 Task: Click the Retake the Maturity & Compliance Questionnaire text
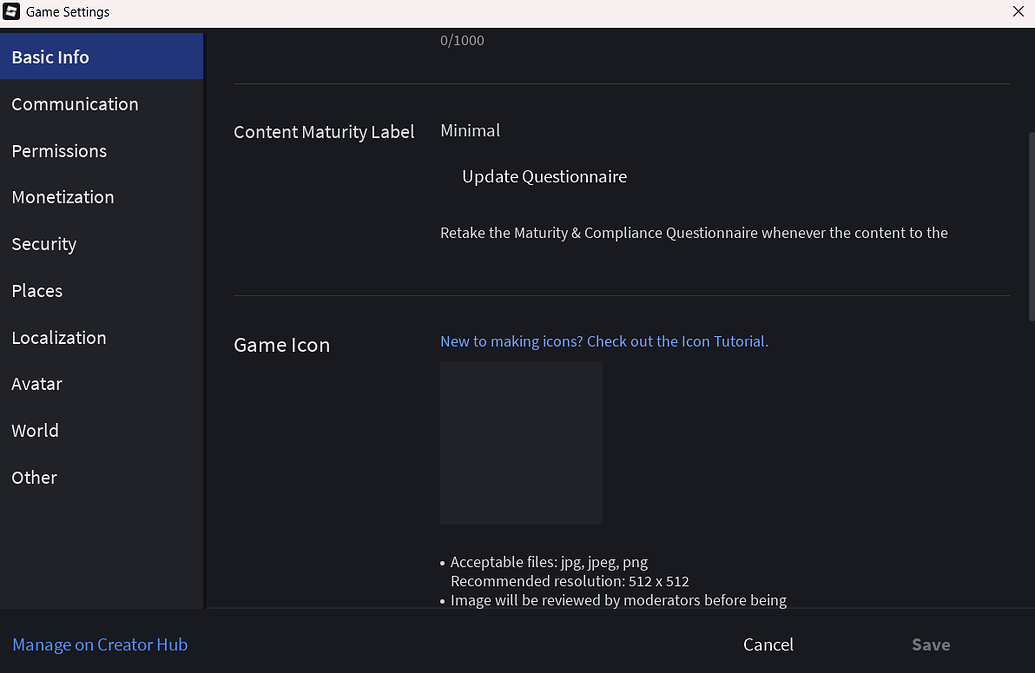pyautogui.click(x=694, y=233)
